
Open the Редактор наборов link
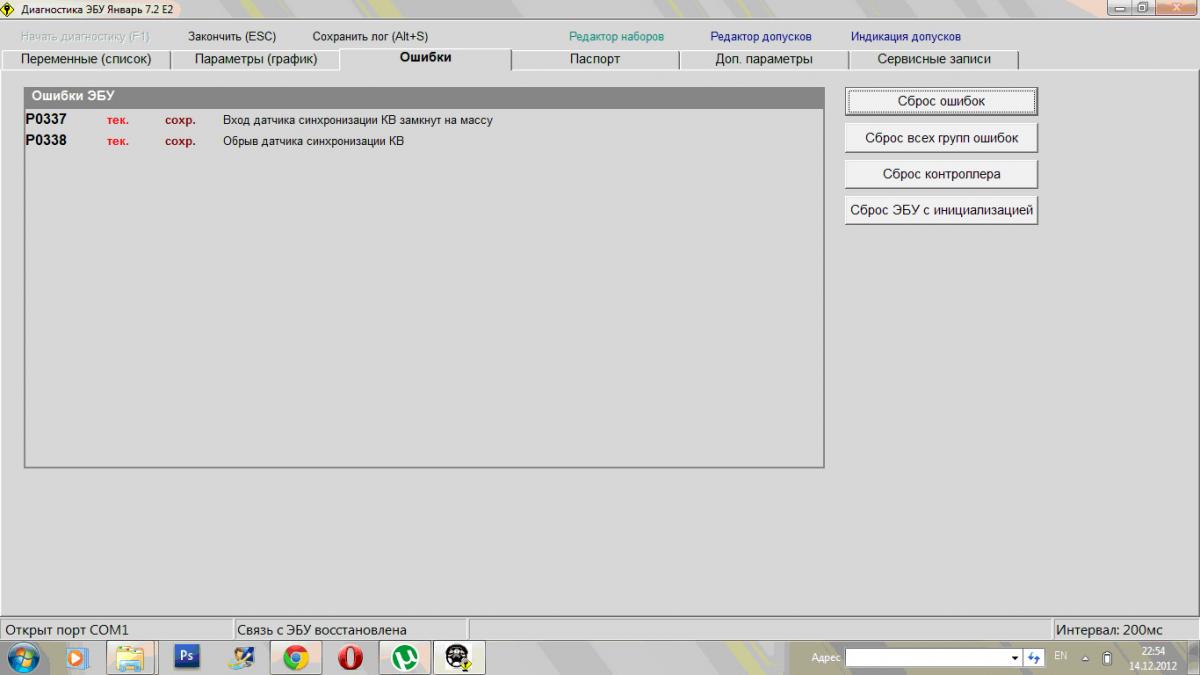coord(616,36)
